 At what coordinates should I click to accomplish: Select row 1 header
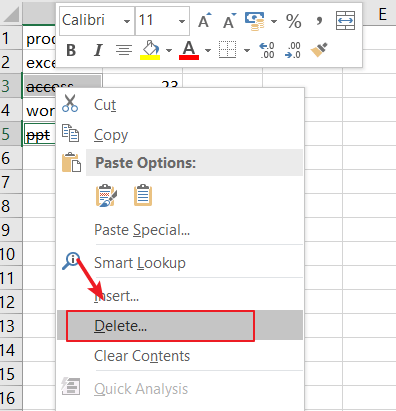point(11,38)
